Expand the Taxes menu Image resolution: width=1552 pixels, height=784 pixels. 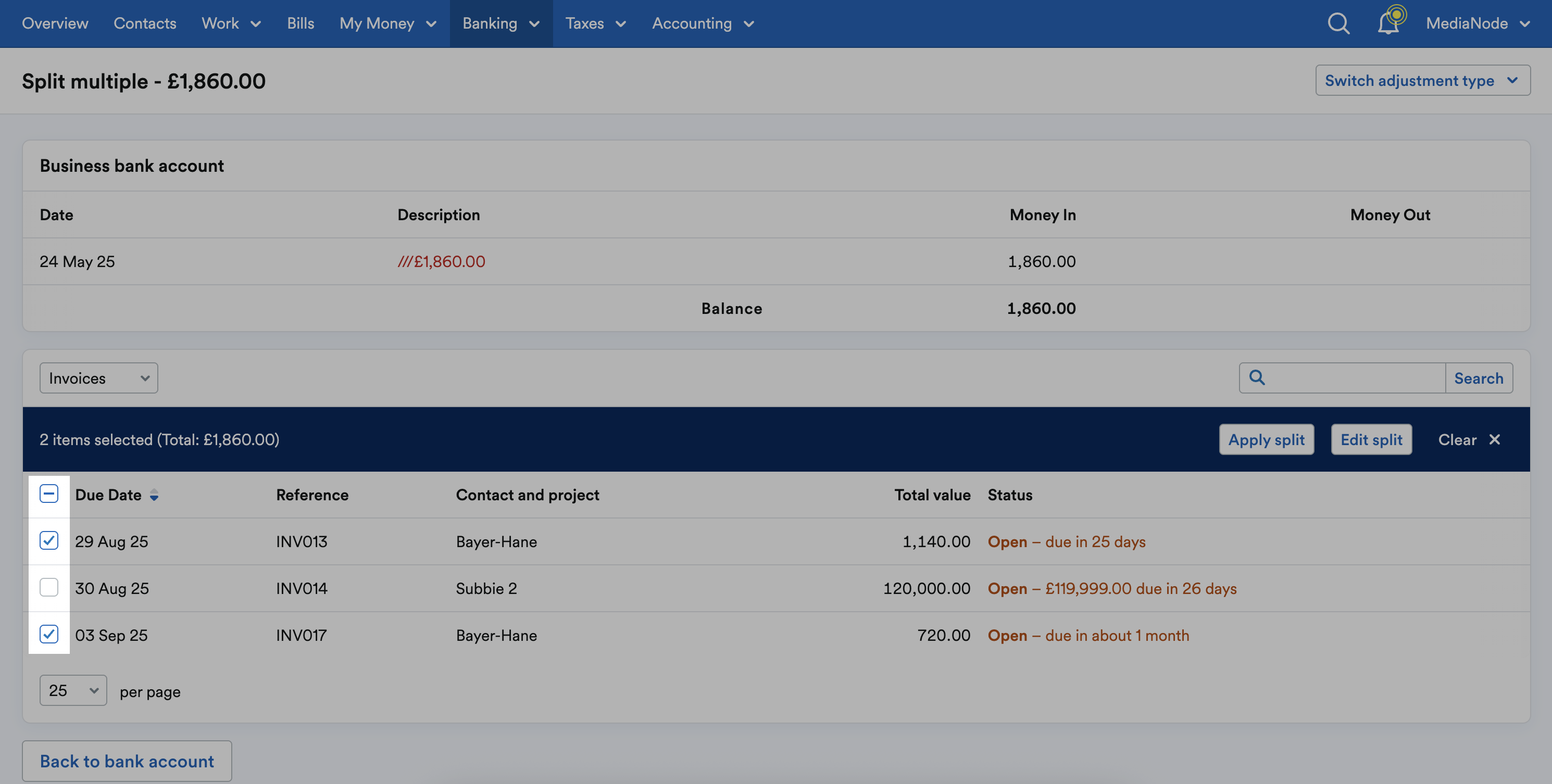[x=595, y=23]
